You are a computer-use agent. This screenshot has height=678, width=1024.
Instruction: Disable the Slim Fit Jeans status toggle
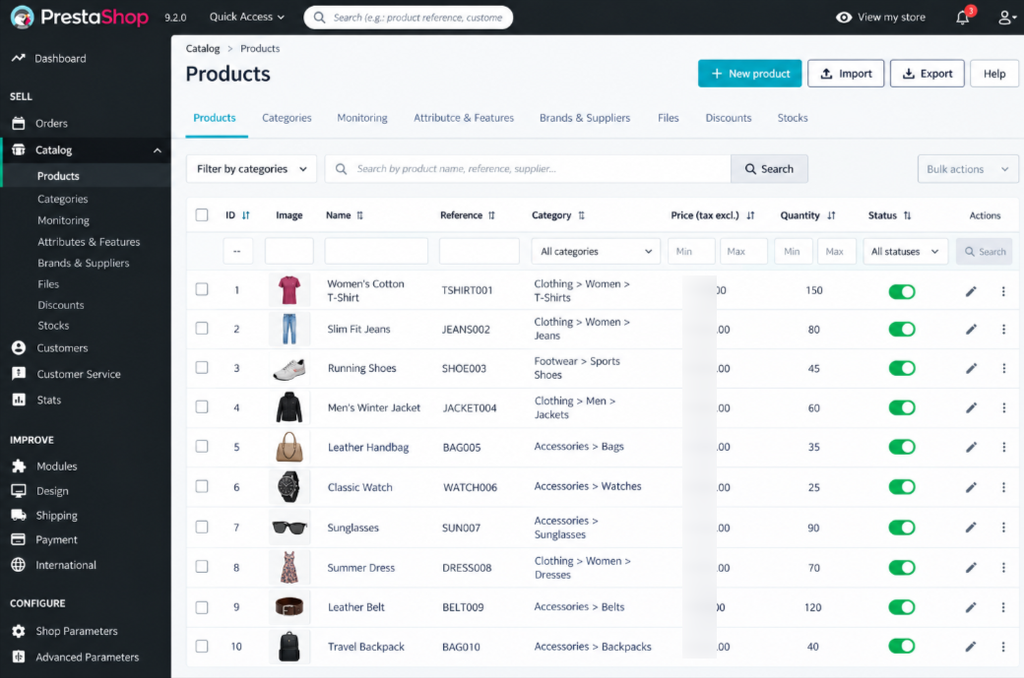[902, 329]
